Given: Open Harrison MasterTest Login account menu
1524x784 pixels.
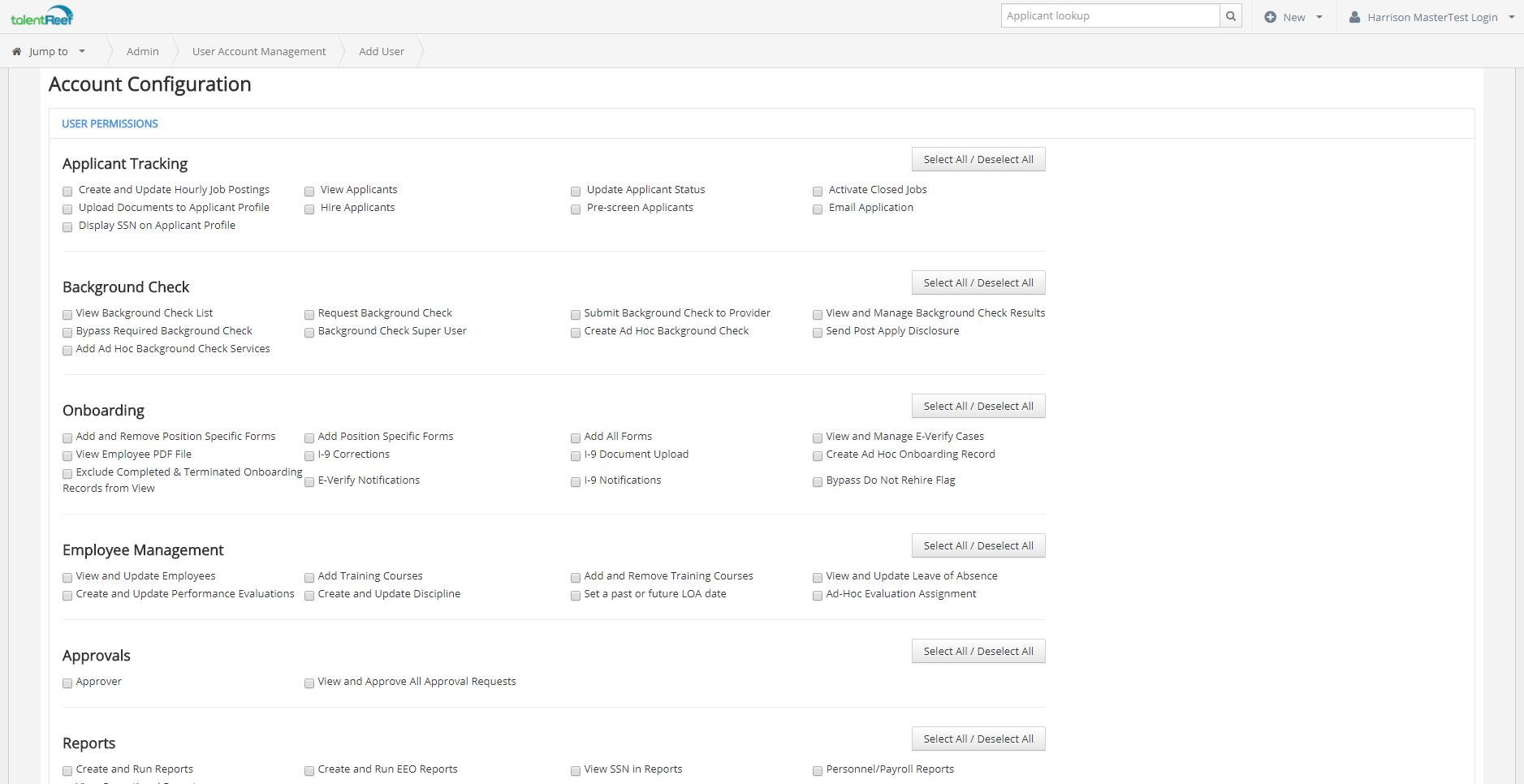Looking at the screenshot, I should pyautogui.click(x=1432, y=17).
